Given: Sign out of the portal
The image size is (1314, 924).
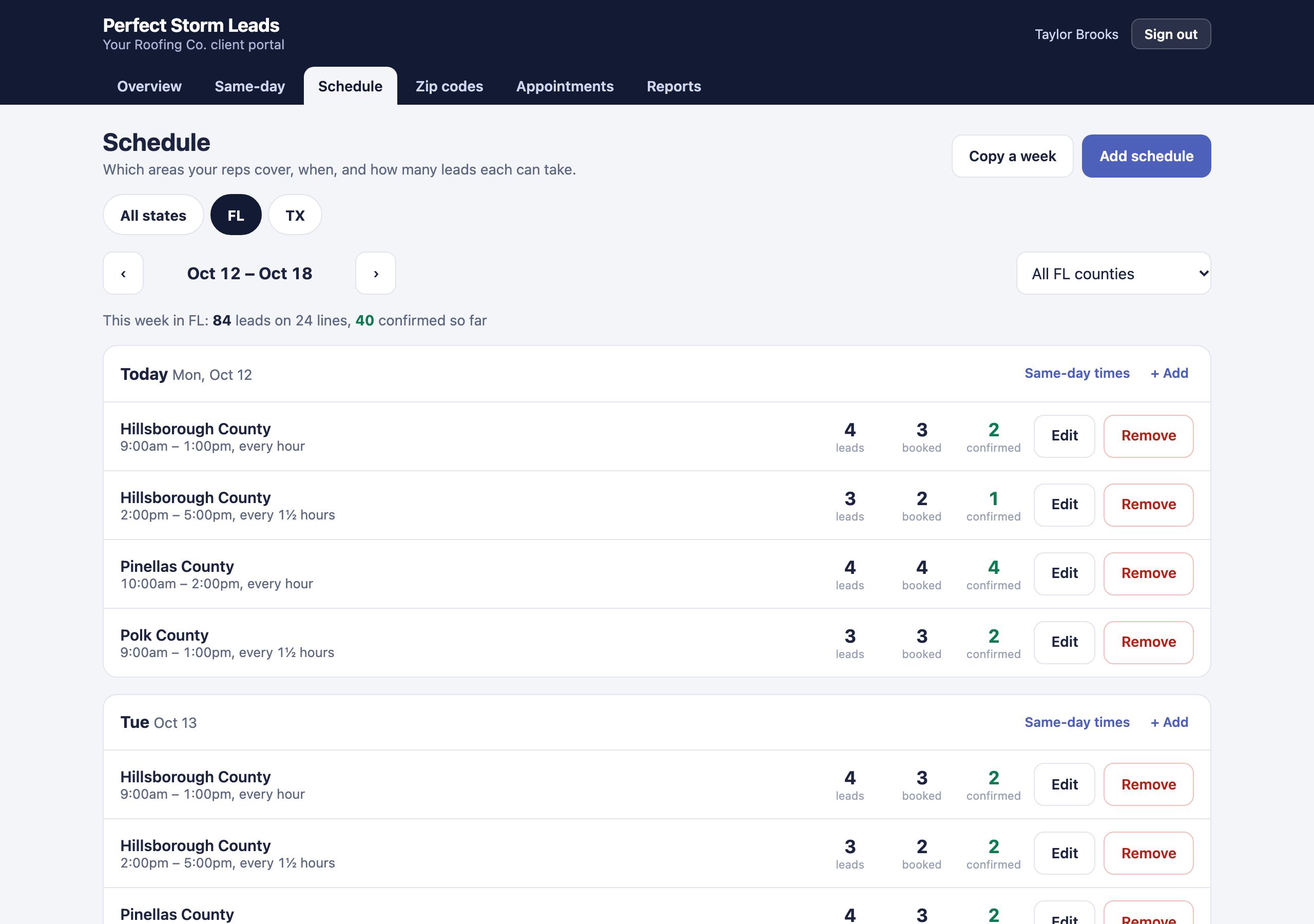Looking at the screenshot, I should [1170, 34].
